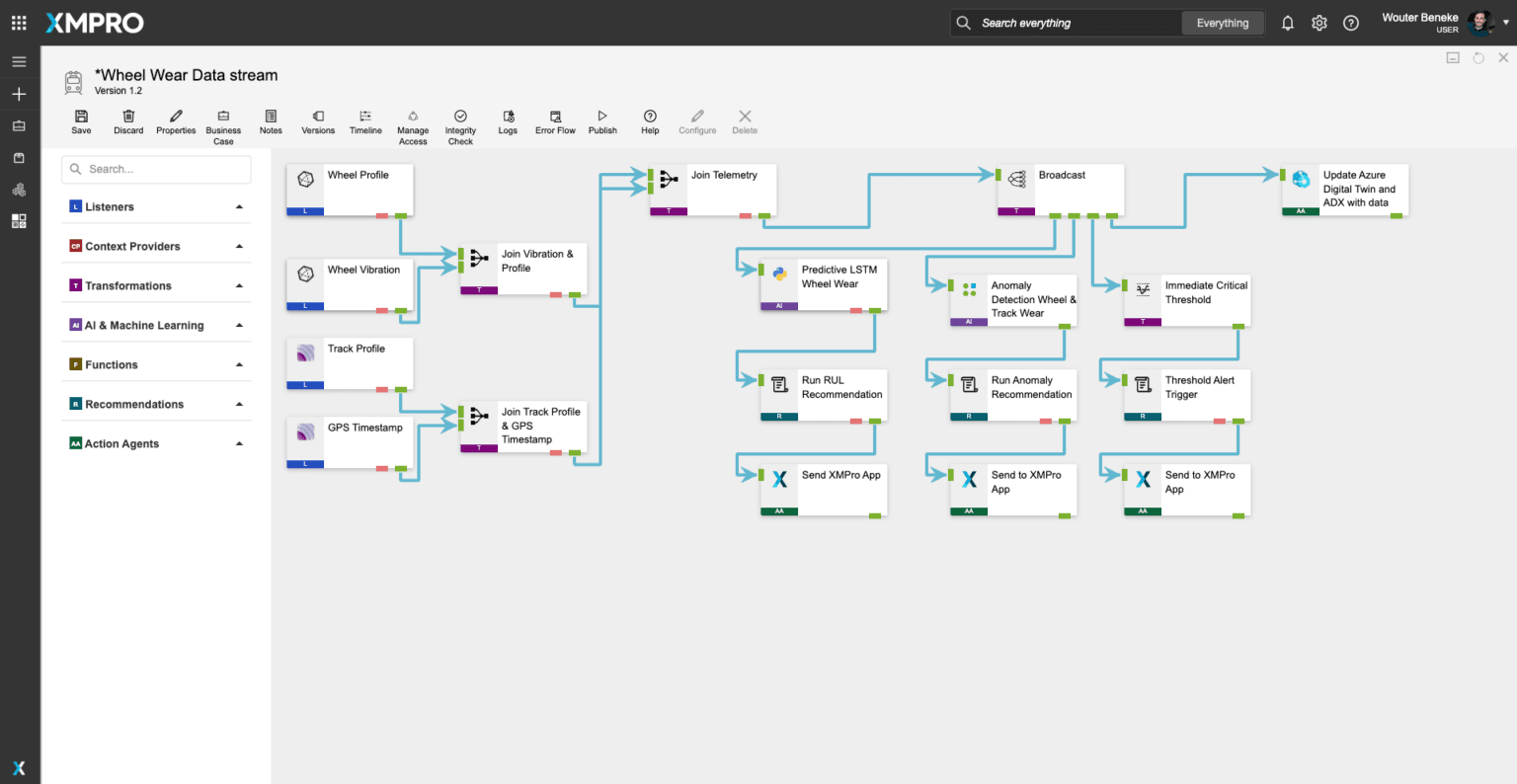Viewport: 1517px width, 784px height.
Task: Open the Integrity Check tool
Action: [x=460, y=117]
